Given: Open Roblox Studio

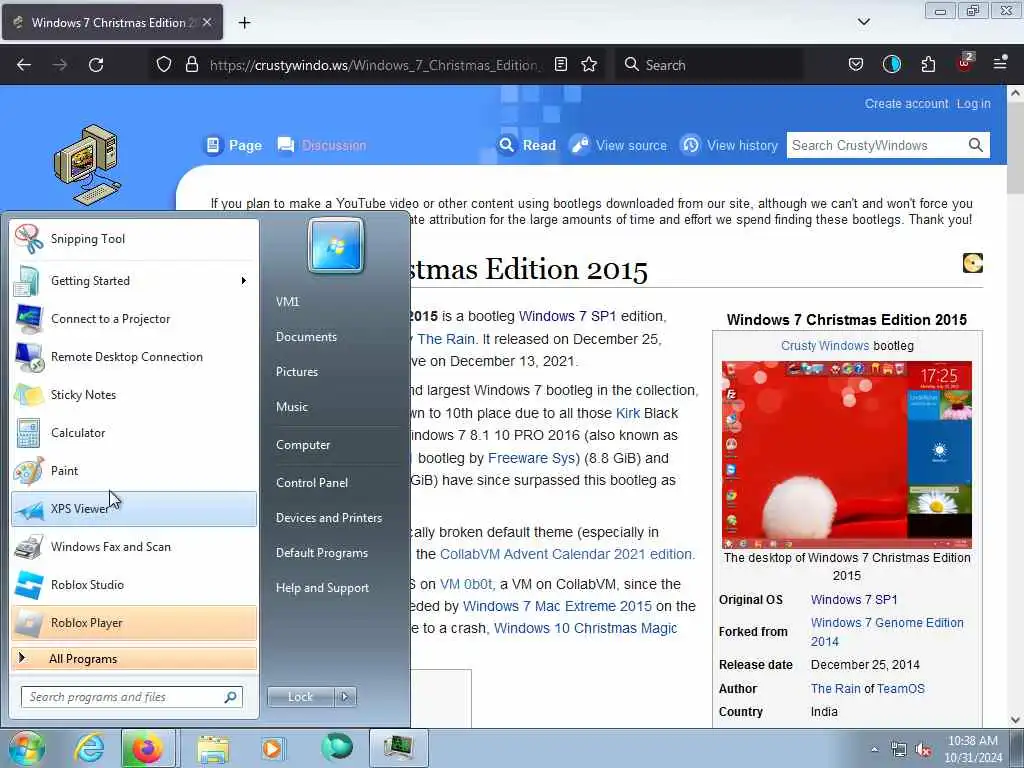Looking at the screenshot, I should click(134, 584).
